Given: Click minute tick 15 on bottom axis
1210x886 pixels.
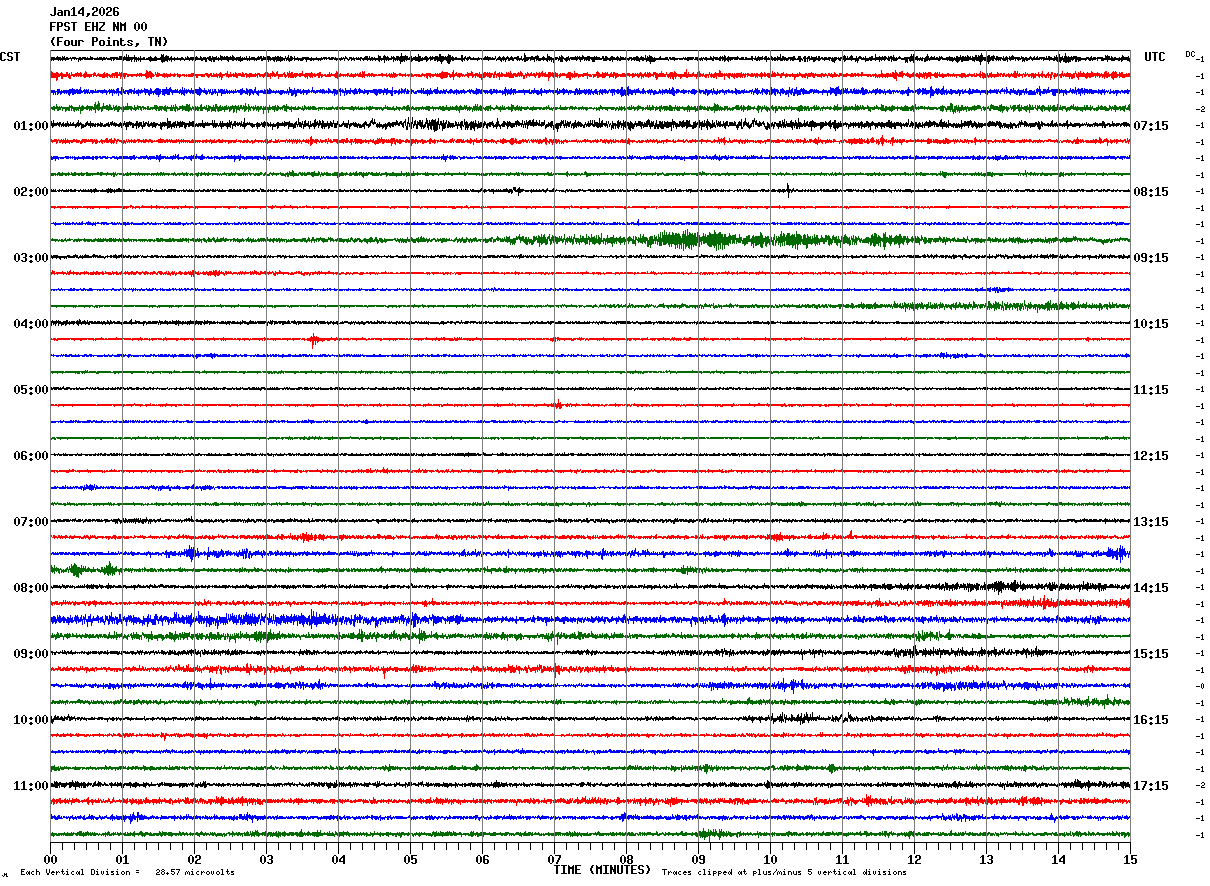Looking at the screenshot, I should [1130, 859].
